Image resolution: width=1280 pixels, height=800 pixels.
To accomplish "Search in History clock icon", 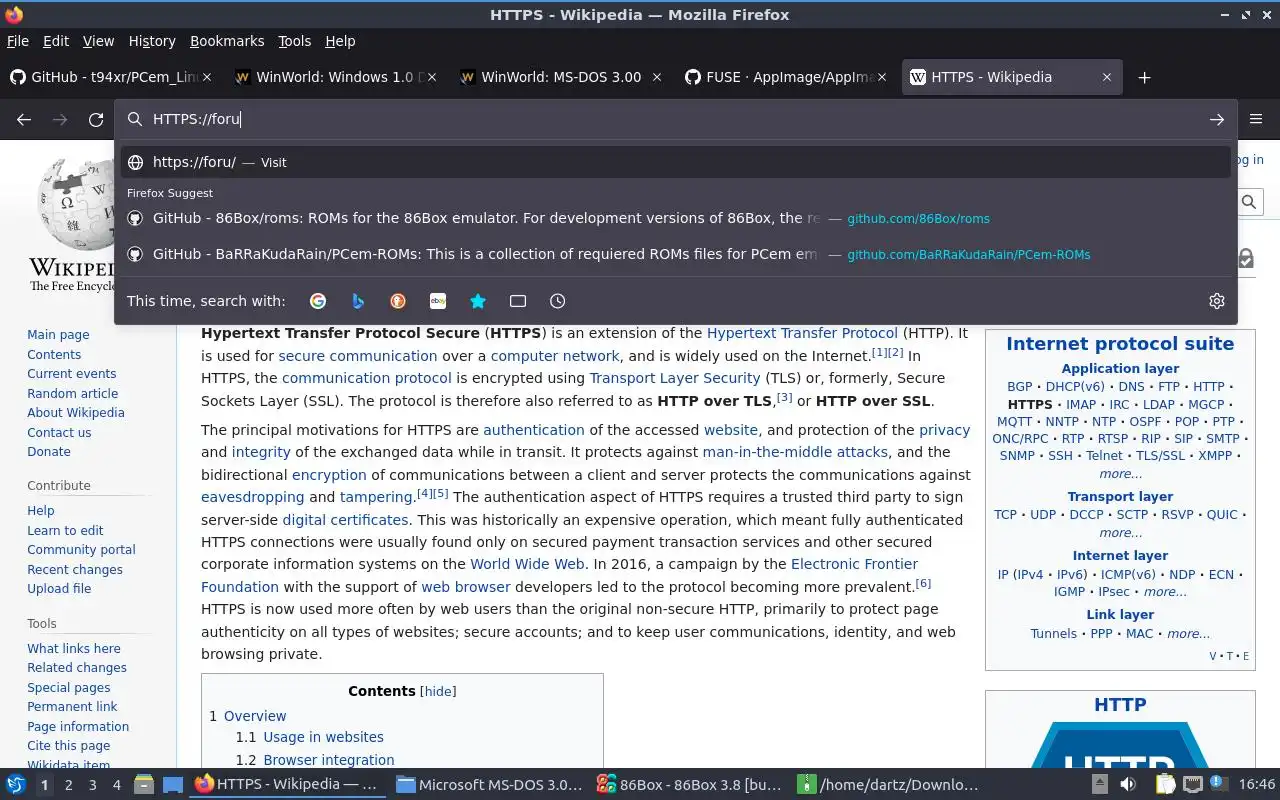I will coord(558,301).
